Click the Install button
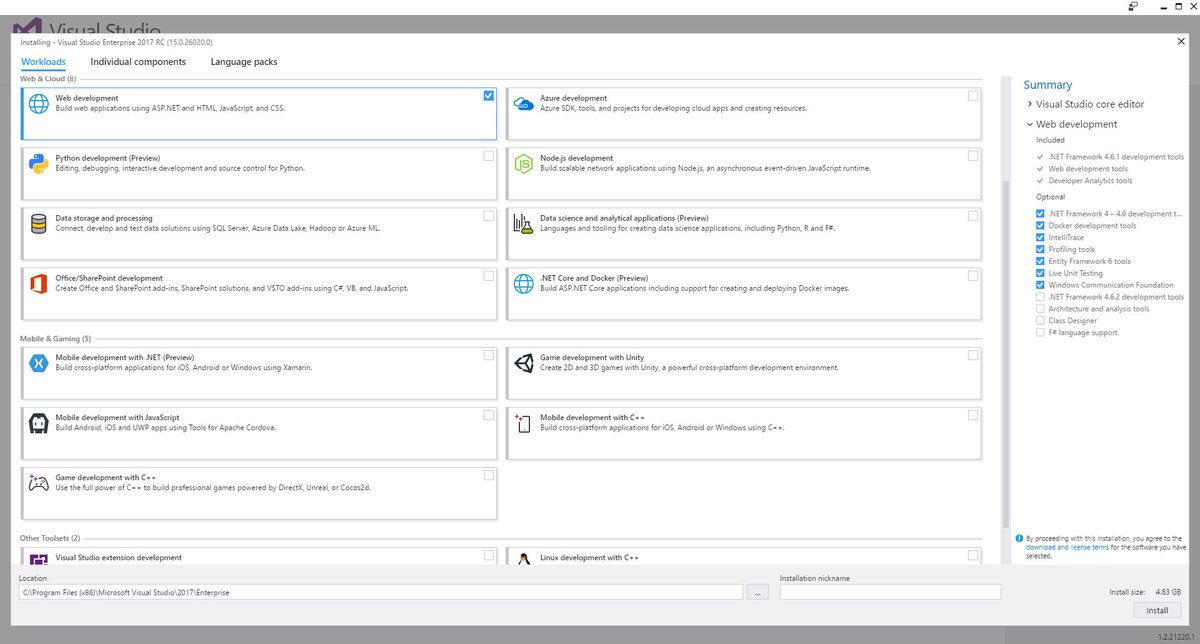Viewport: 1200px width, 644px height. 1157,610
